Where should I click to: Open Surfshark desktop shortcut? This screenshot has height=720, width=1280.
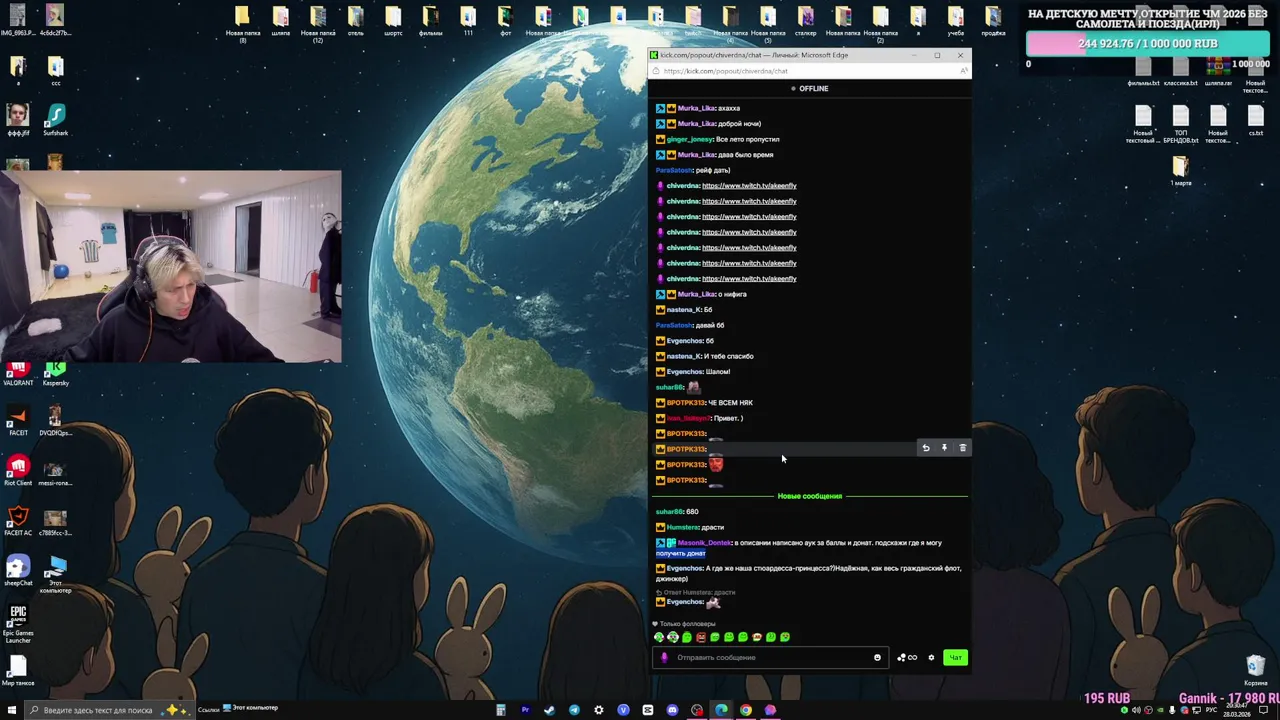click(x=56, y=121)
